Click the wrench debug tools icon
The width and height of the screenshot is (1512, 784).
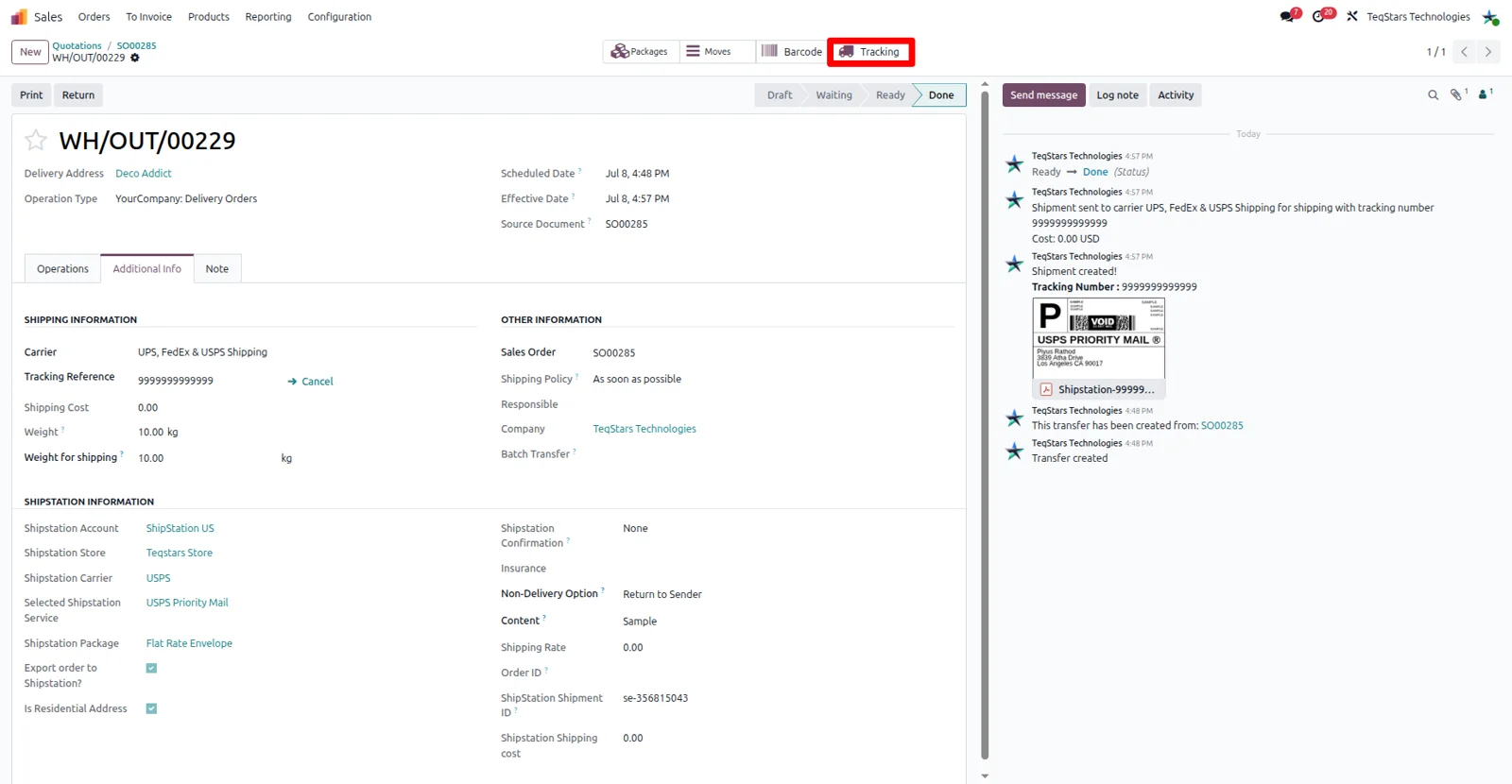(x=1352, y=17)
